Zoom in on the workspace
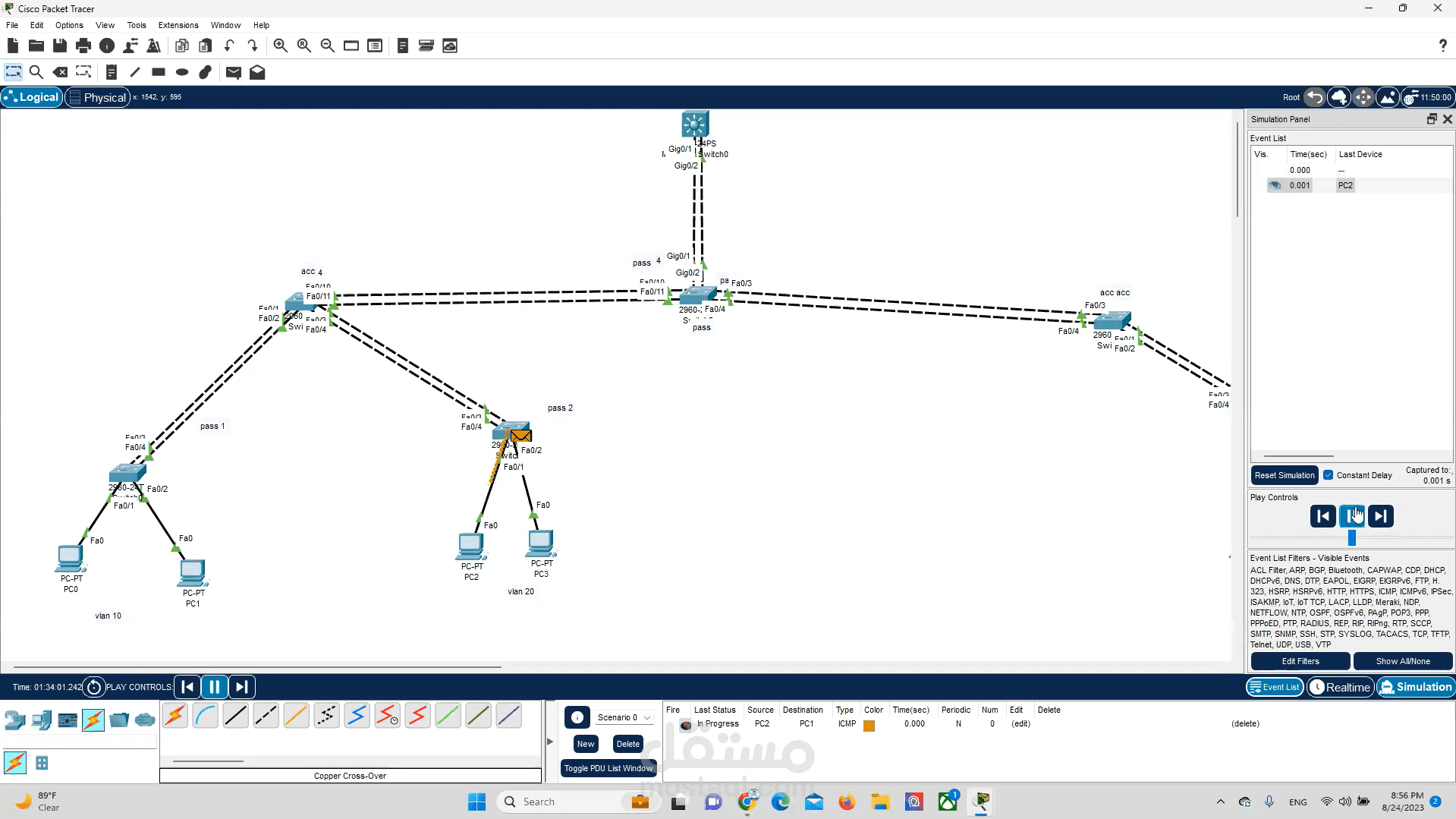 pyautogui.click(x=280, y=46)
